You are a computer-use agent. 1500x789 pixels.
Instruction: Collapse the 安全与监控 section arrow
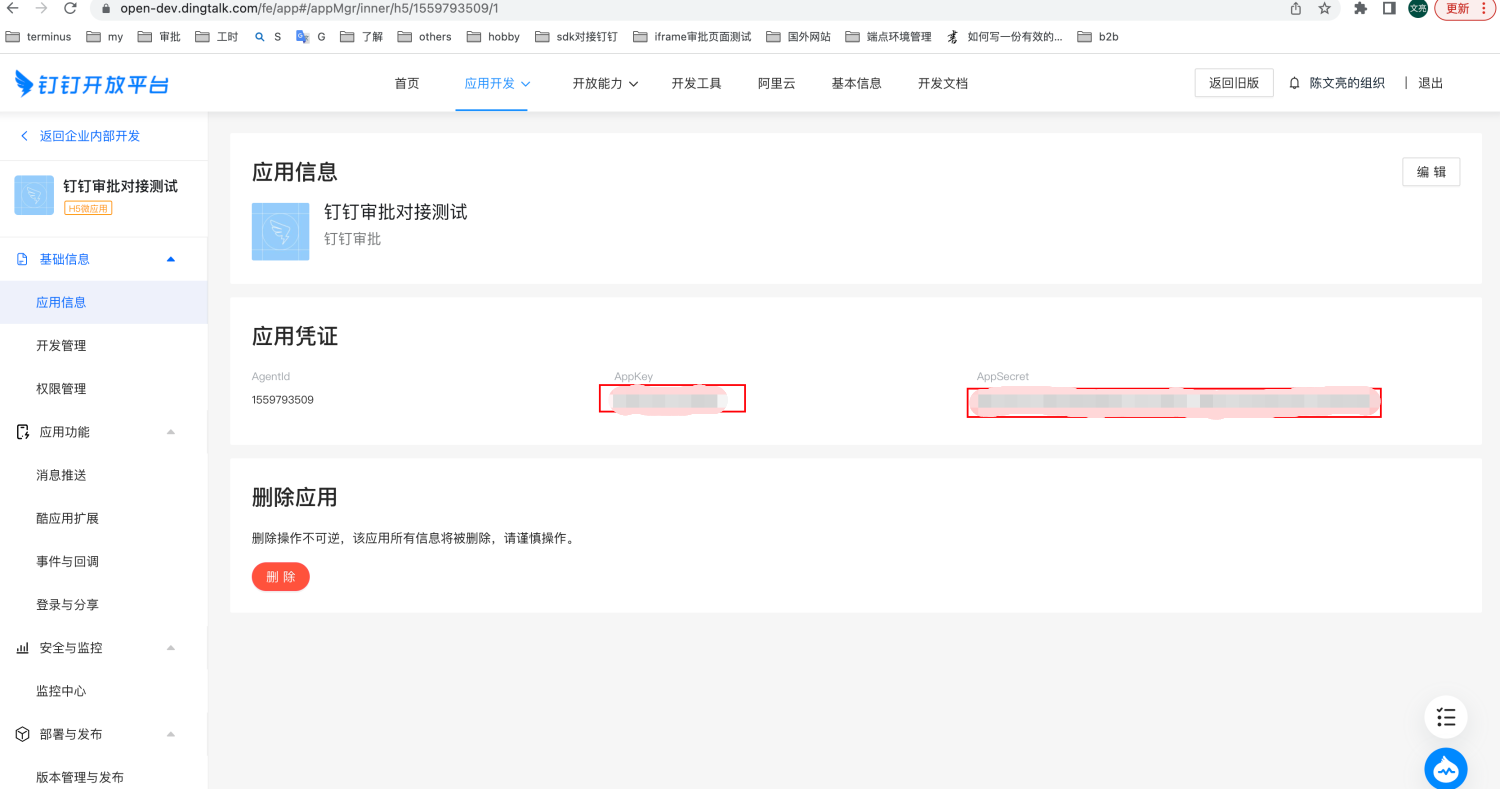tap(170, 648)
